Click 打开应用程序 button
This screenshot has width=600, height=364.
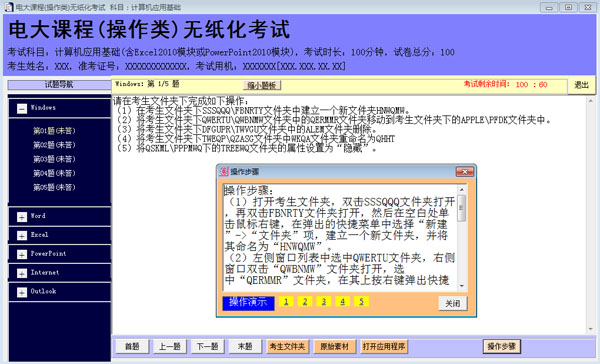click(384, 347)
